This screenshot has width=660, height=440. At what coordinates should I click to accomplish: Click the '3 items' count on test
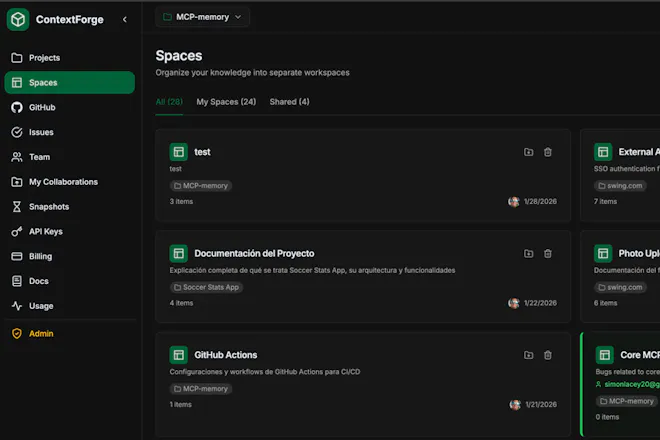[181, 202]
